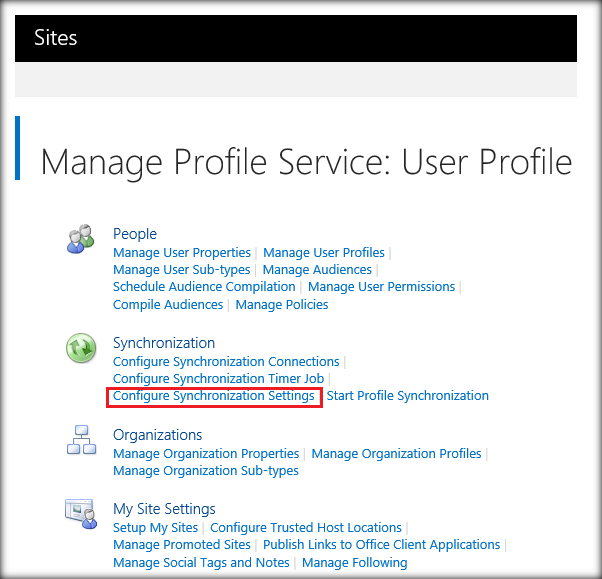Open Manage User Permissions
The height and width of the screenshot is (579, 602).
pos(381,287)
